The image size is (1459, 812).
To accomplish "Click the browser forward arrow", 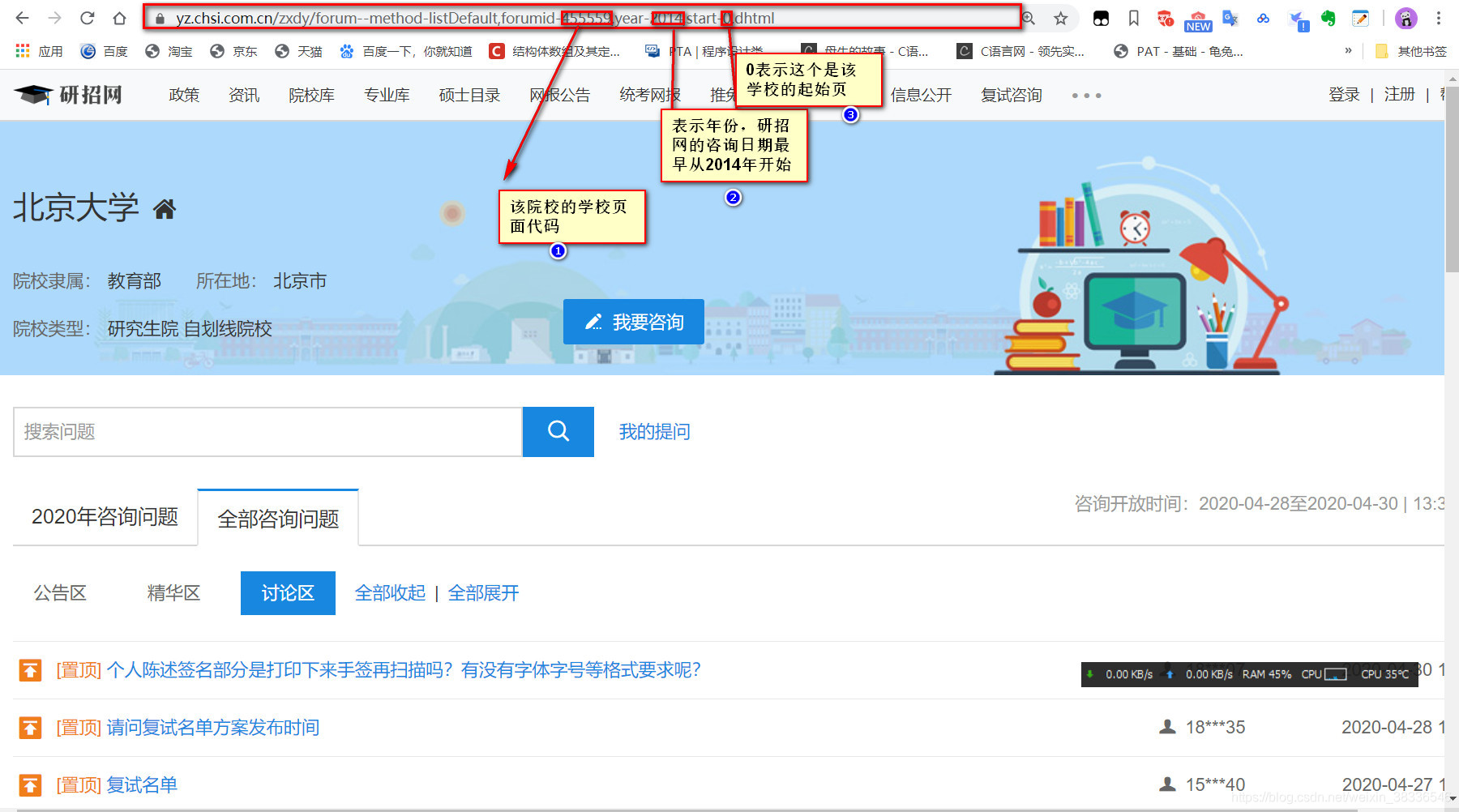I will point(54,18).
